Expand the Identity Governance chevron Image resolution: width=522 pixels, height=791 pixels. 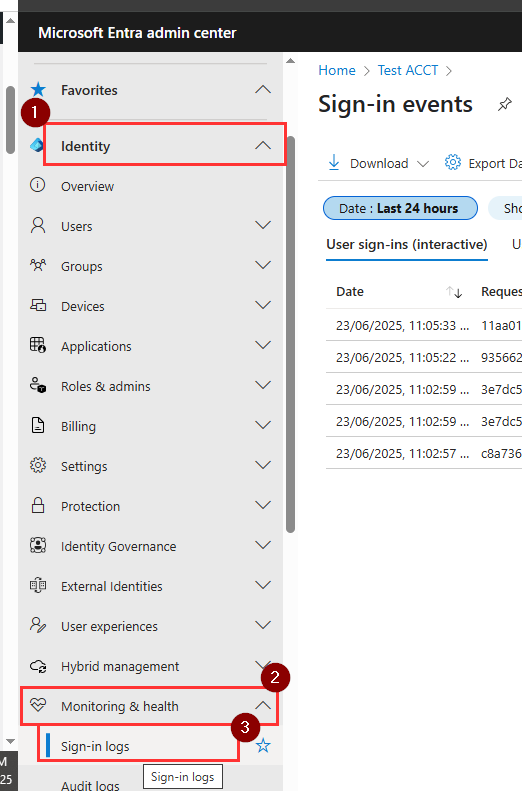coord(263,545)
